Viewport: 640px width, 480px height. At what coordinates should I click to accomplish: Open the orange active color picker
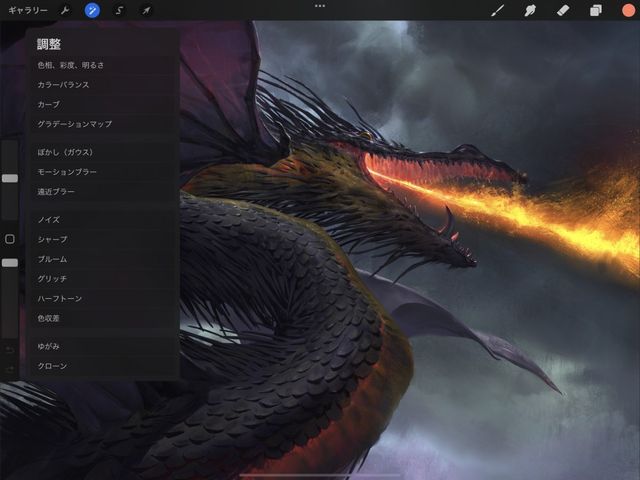pyautogui.click(x=628, y=10)
